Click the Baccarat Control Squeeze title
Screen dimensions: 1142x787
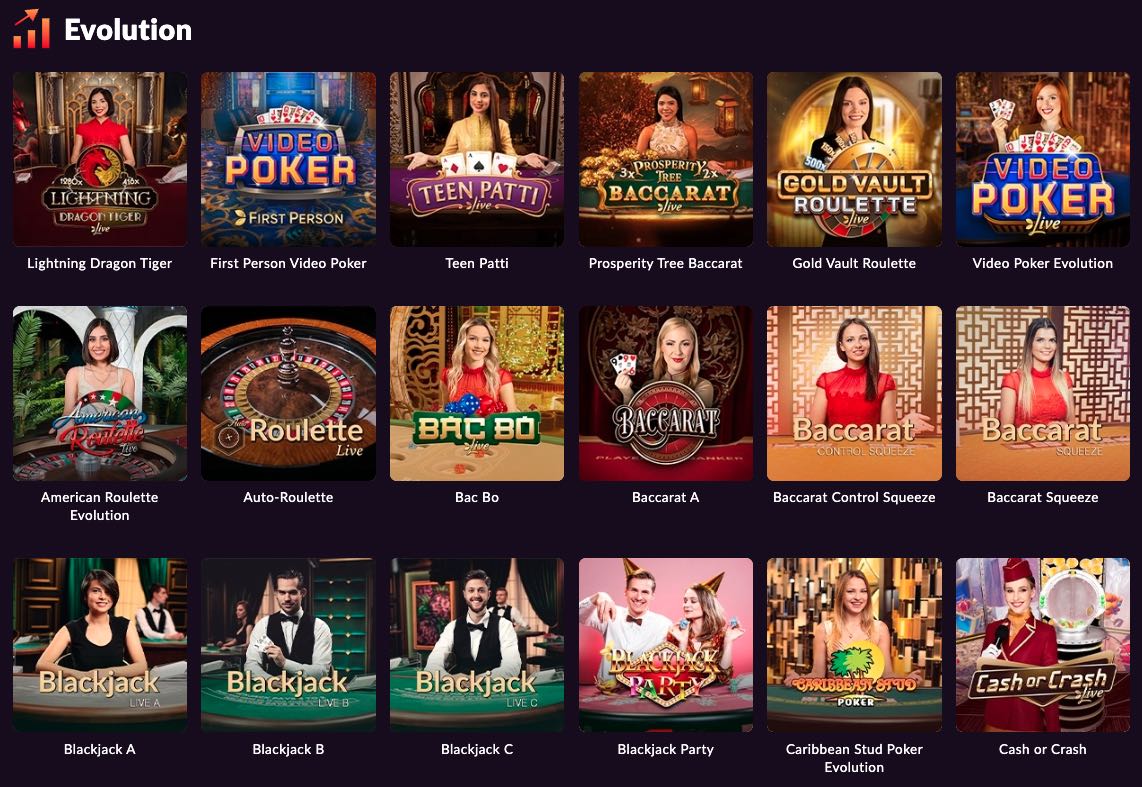pyautogui.click(x=854, y=497)
